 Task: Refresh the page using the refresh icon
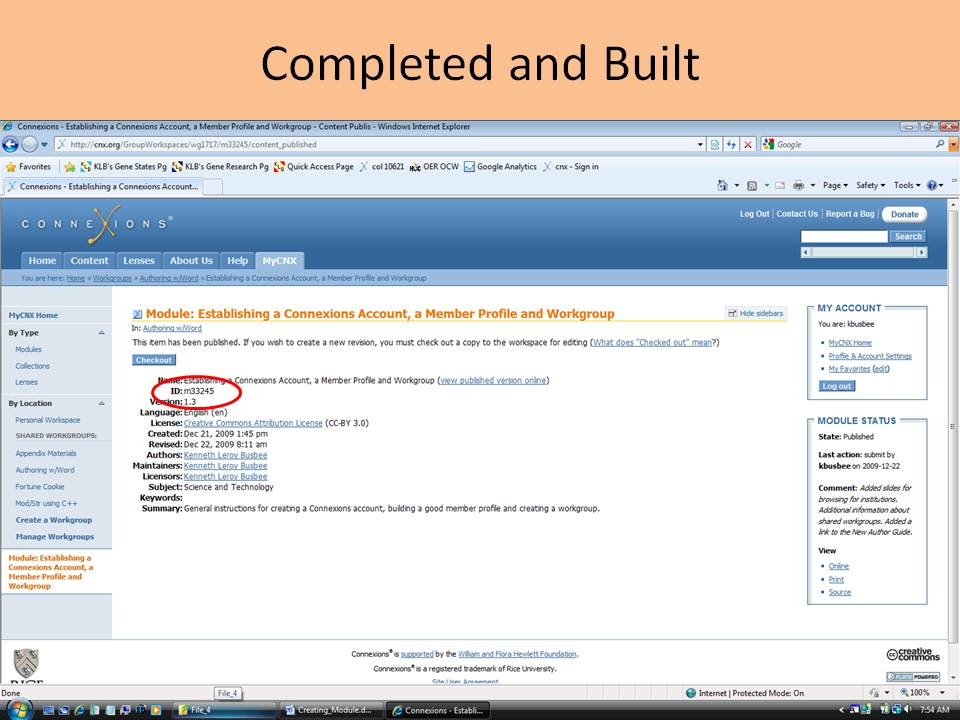click(731, 144)
